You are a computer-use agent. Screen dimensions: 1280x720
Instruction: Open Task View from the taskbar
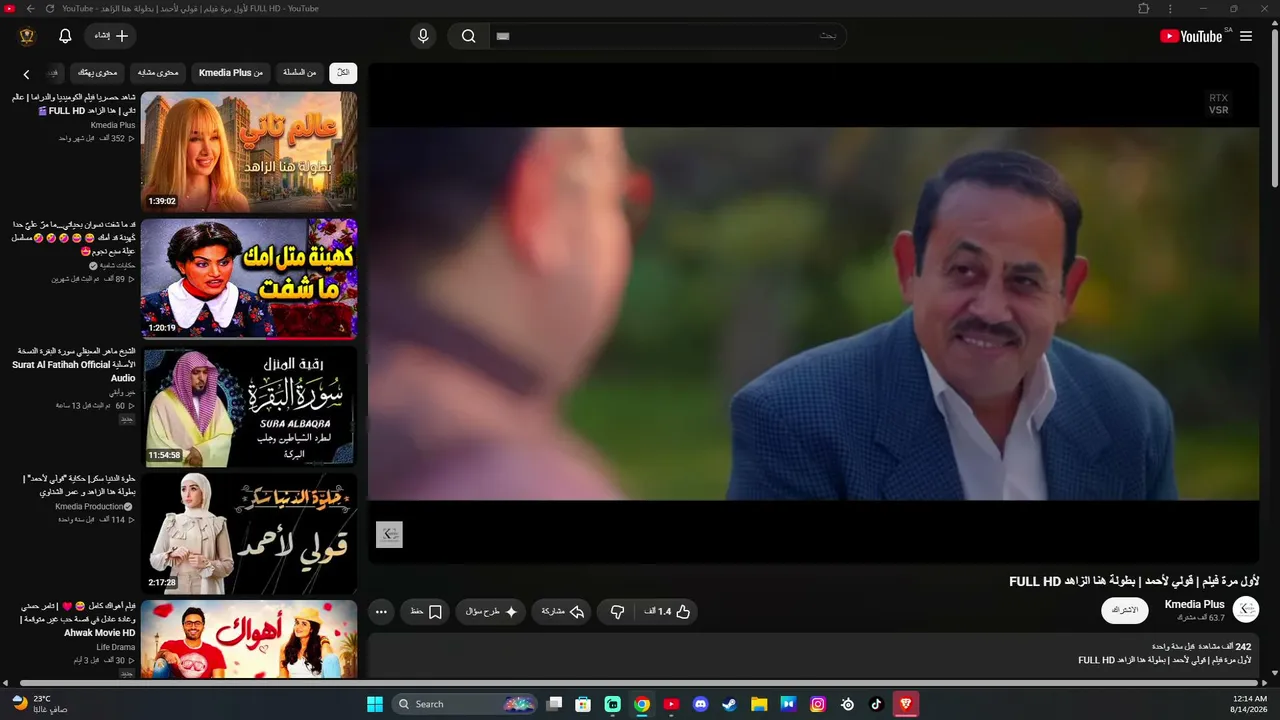[554, 704]
